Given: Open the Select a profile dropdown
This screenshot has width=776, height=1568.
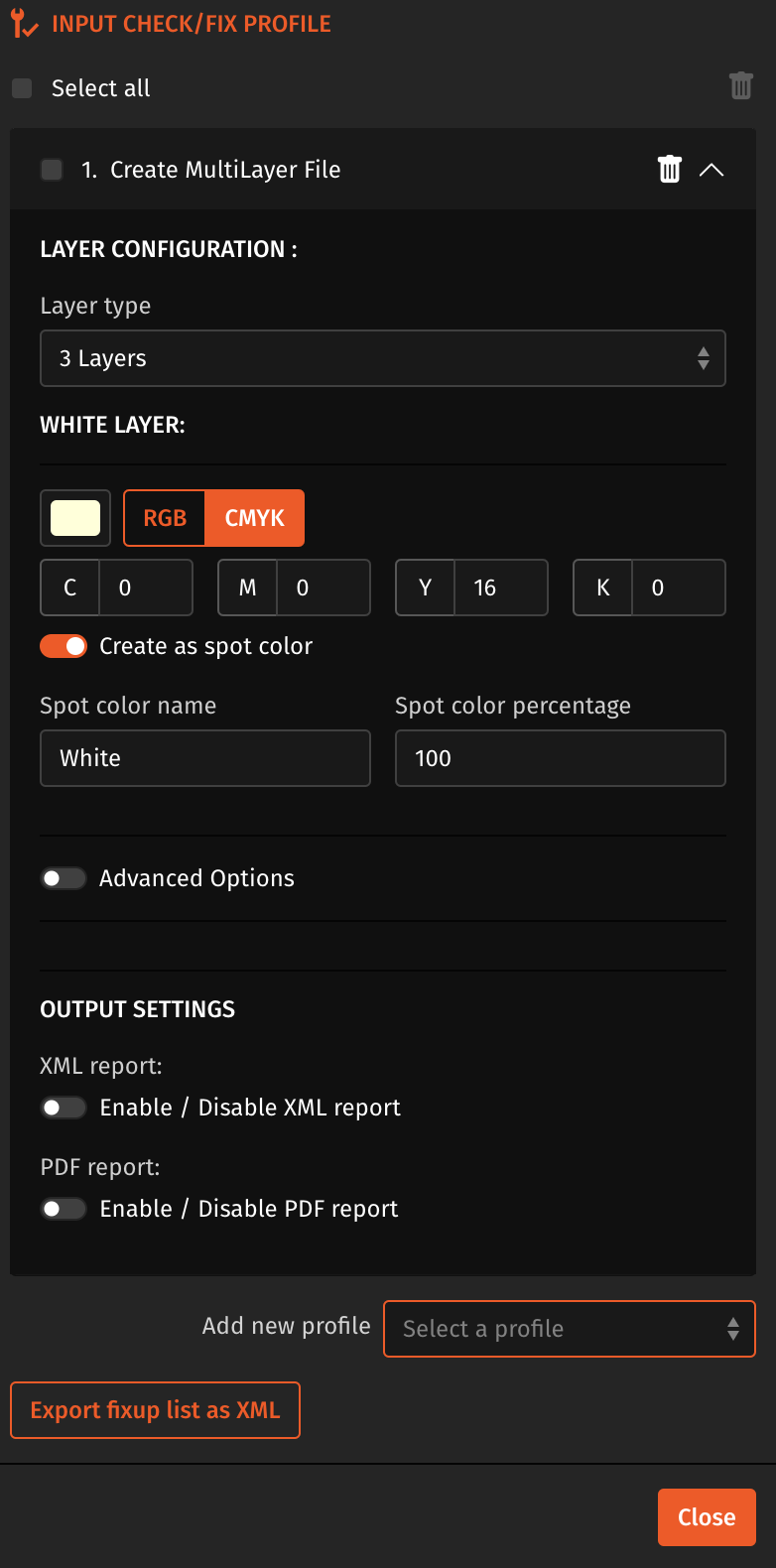Looking at the screenshot, I should tap(569, 1328).
